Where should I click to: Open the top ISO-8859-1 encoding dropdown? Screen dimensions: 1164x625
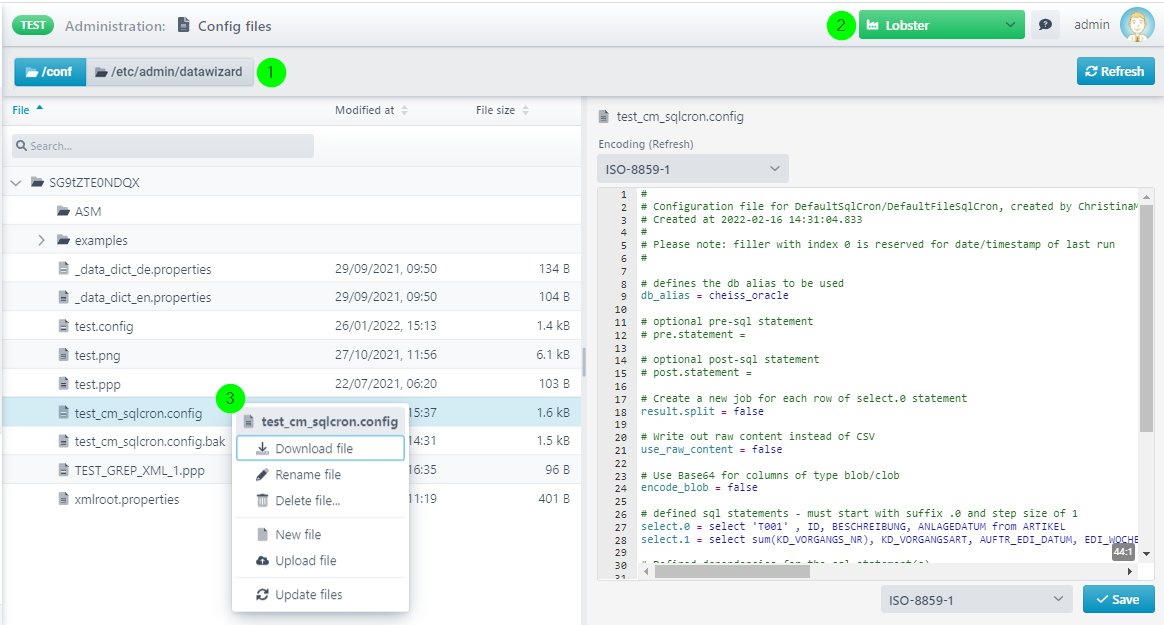click(x=693, y=168)
